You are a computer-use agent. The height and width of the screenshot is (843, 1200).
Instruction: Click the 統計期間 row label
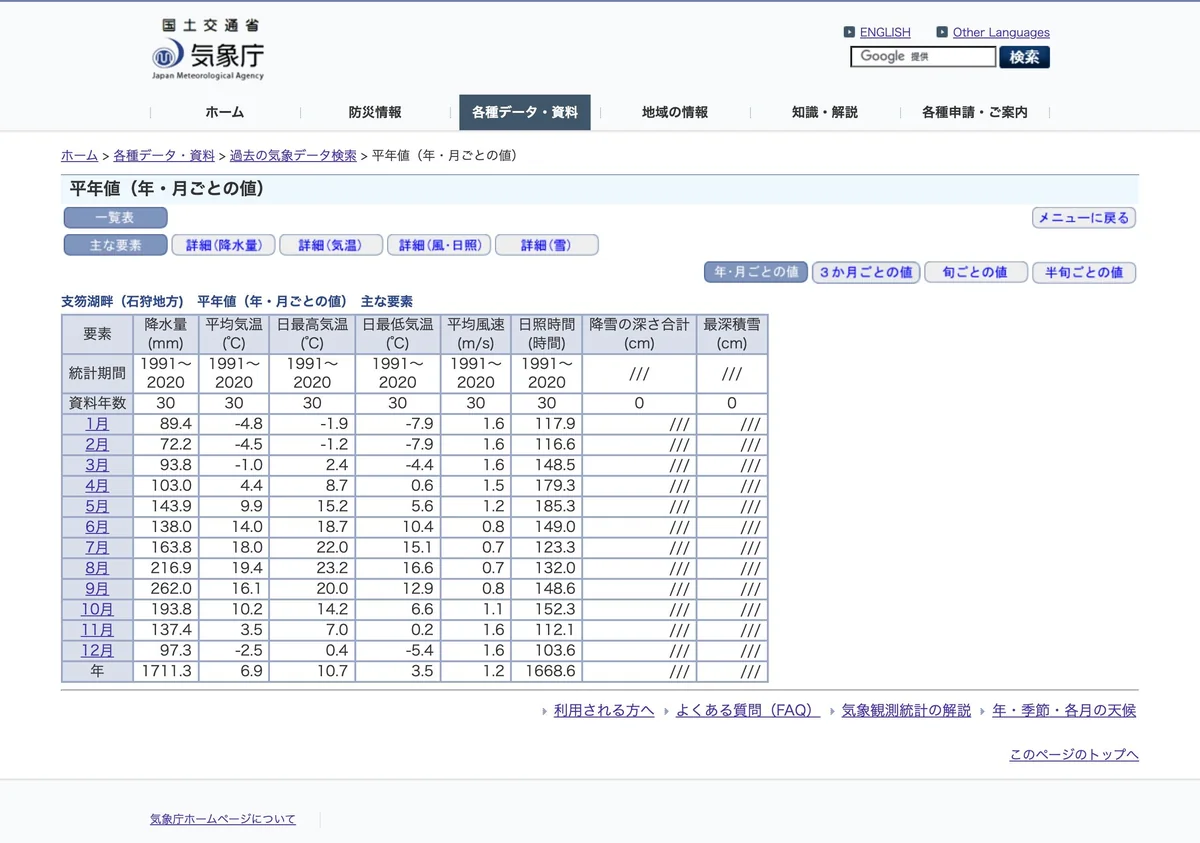pos(97,374)
